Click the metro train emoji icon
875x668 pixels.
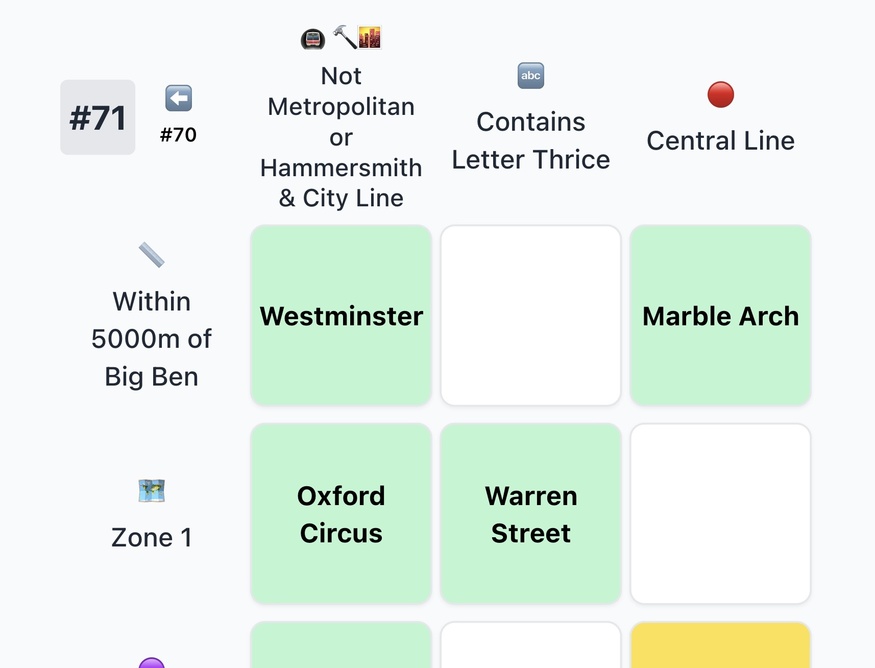313,39
